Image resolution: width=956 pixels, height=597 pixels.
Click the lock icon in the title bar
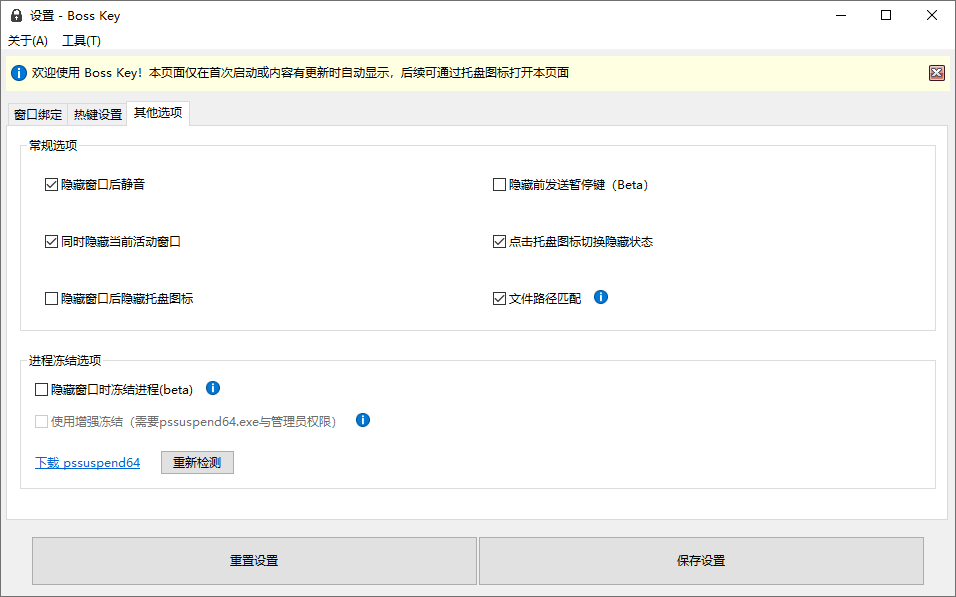16,15
